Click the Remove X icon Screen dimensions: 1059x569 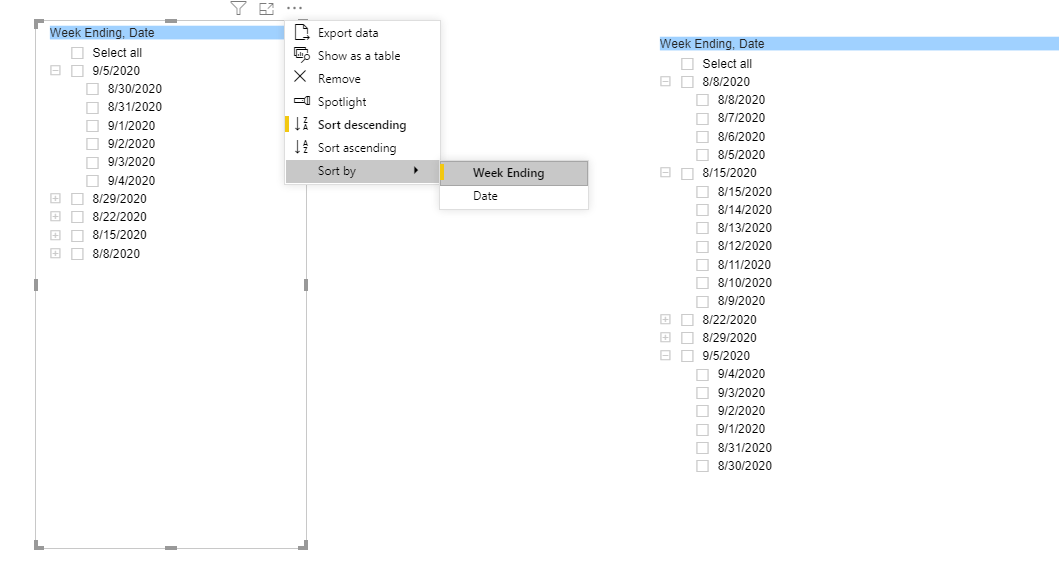pos(301,77)
